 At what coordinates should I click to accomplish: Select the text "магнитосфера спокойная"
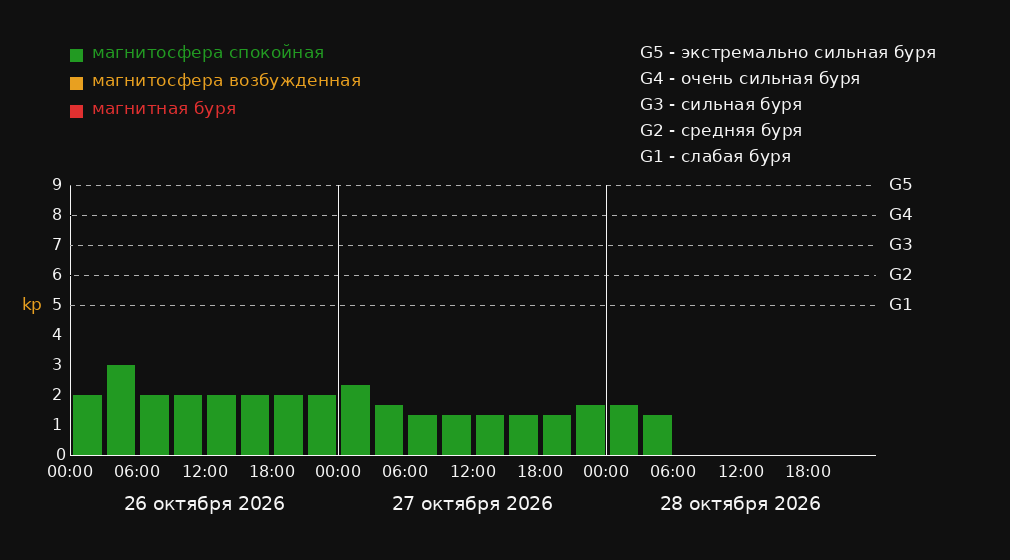[x=208, y=53]
